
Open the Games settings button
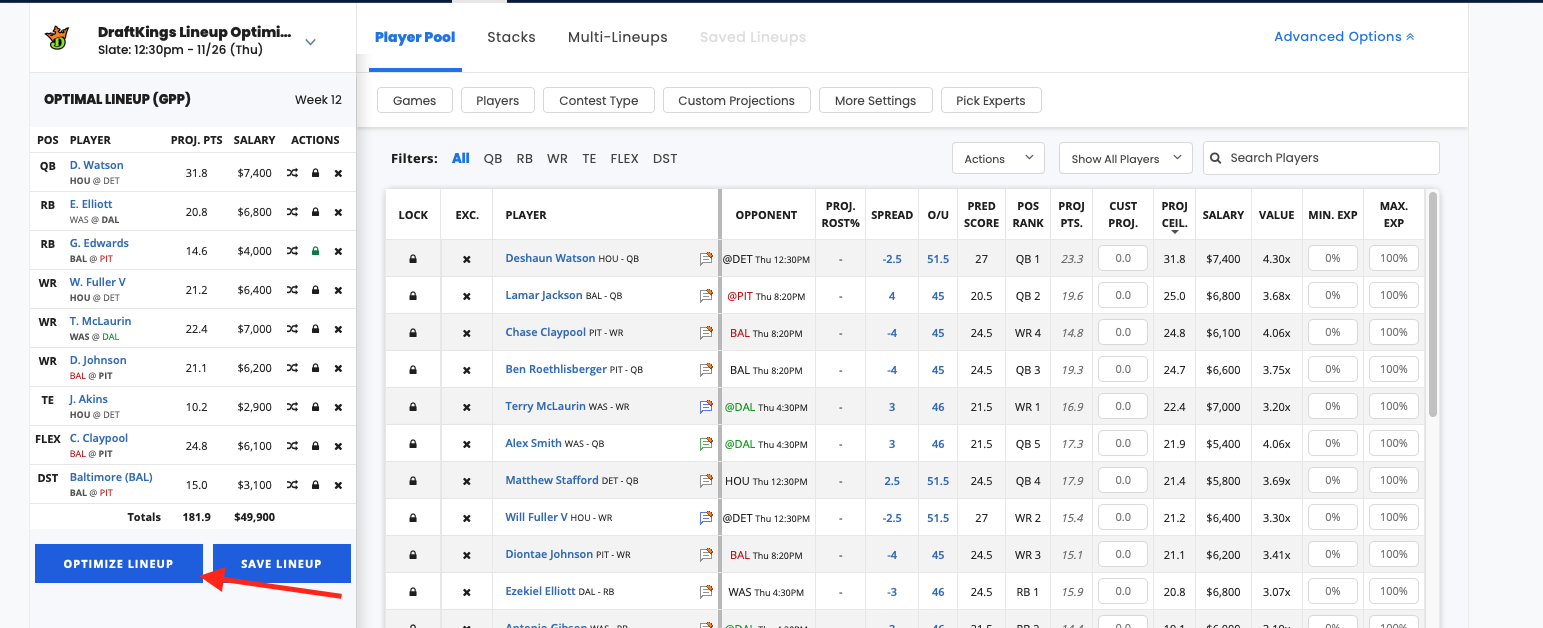pos(414,100)
